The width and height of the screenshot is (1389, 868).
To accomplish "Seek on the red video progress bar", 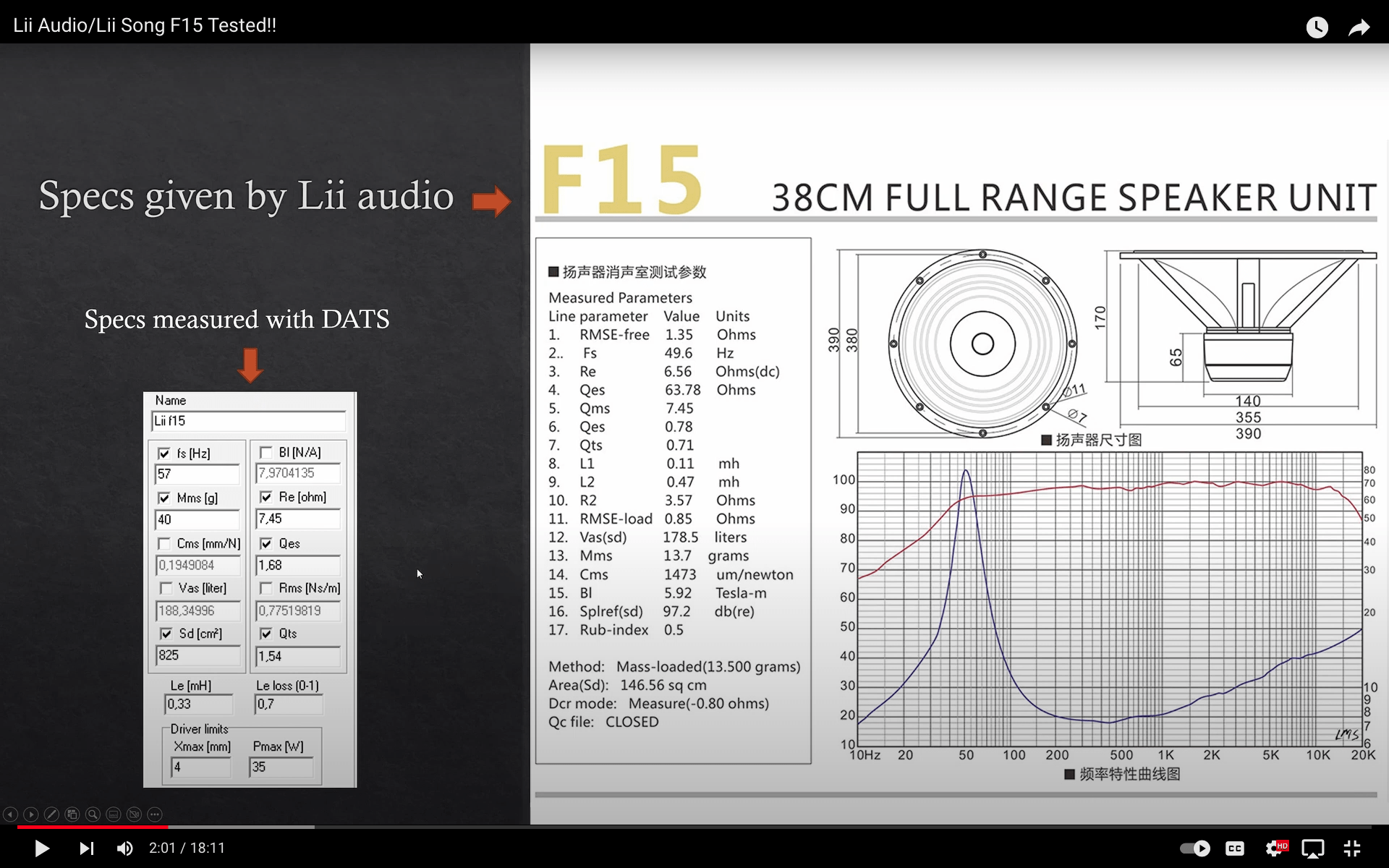I will 93,827.
